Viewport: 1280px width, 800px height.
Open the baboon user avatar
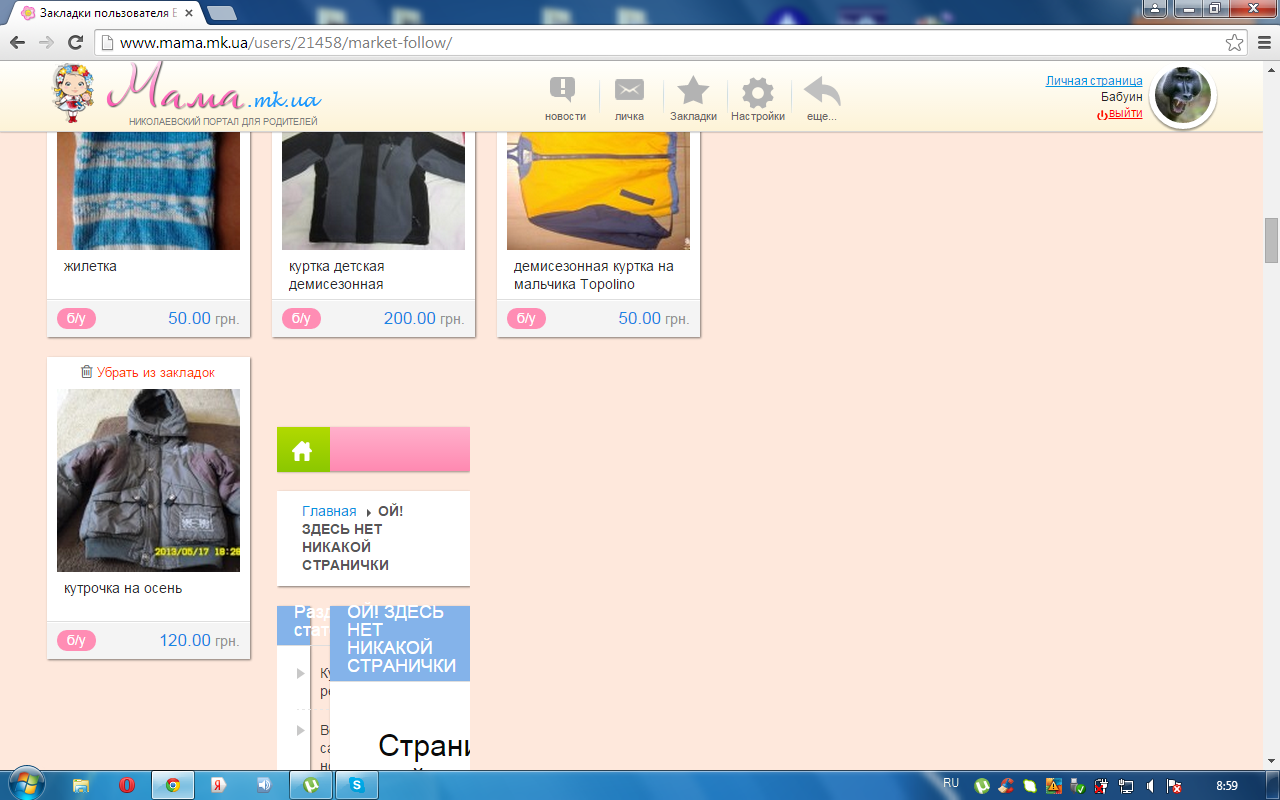pyautogui.click(x=1182, y=96)
